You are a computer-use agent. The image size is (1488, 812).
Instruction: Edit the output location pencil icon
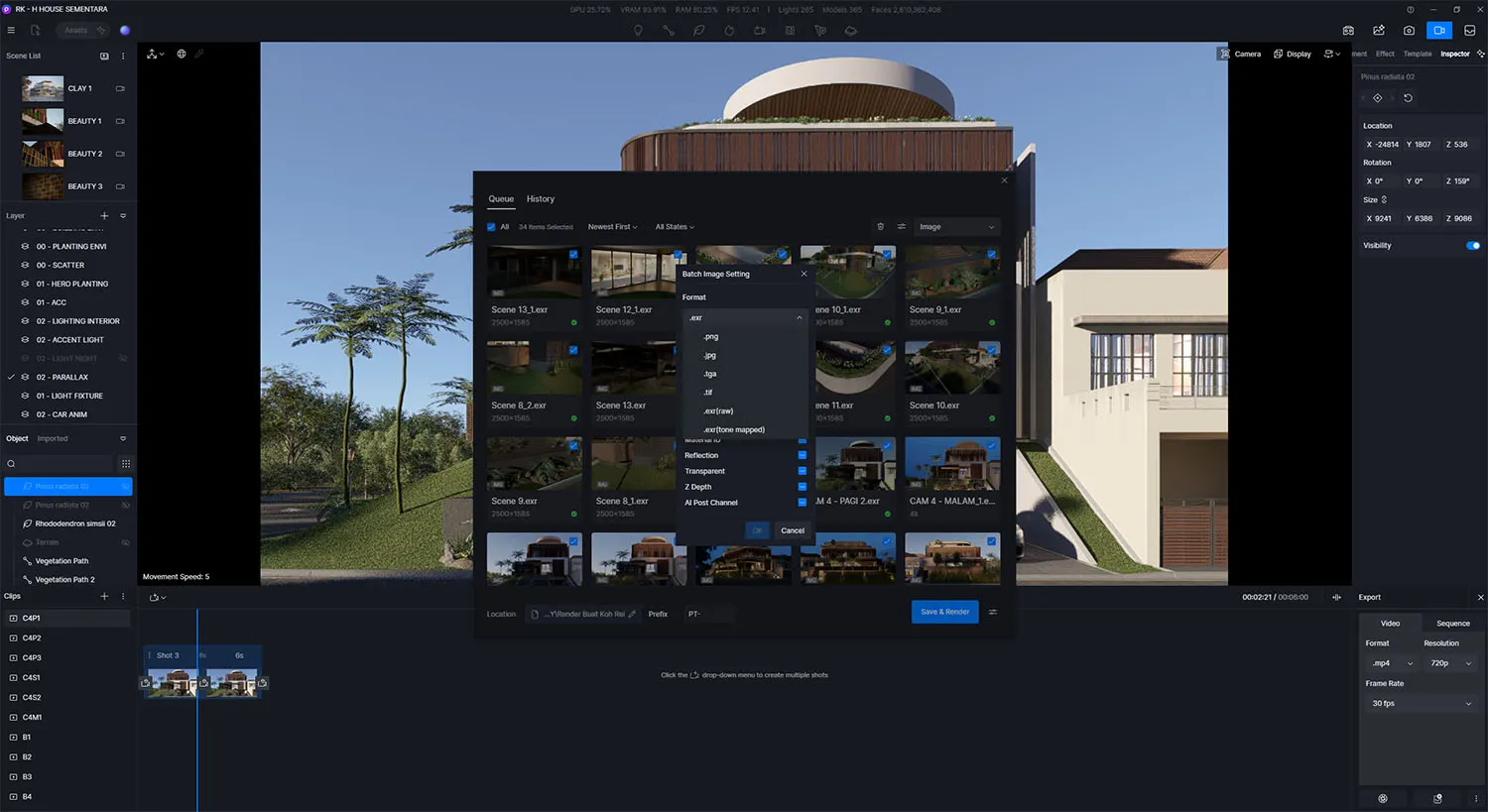click(632, 614)
